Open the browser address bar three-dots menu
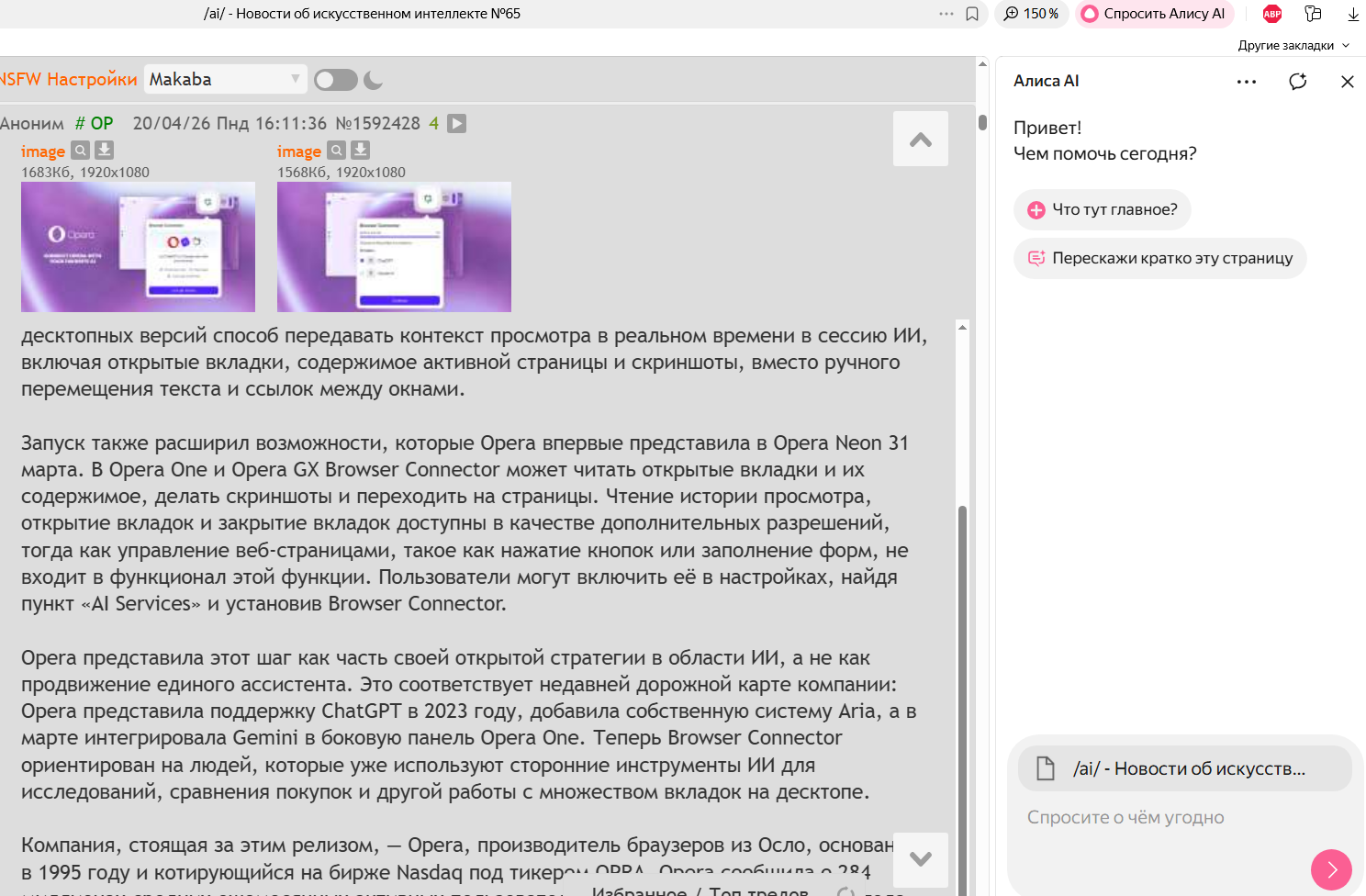 pyautogui.click(x=946, y=14)
